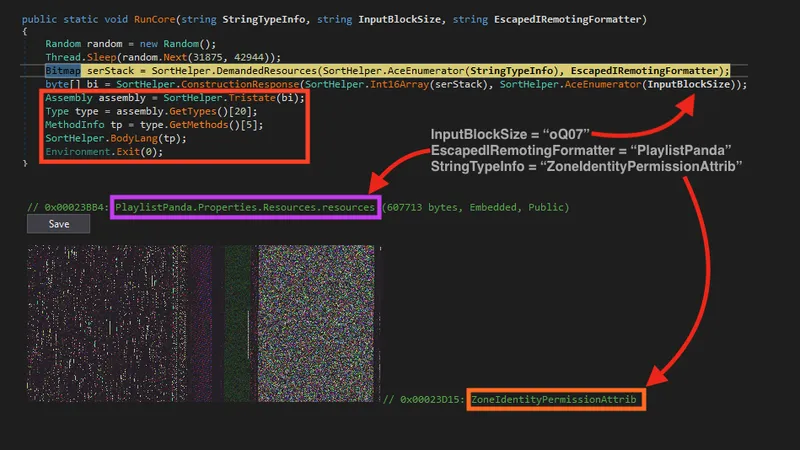This screenshot has height=450, width=800.
Task: Click the Tristate method call
Action: tap(252, 98)
